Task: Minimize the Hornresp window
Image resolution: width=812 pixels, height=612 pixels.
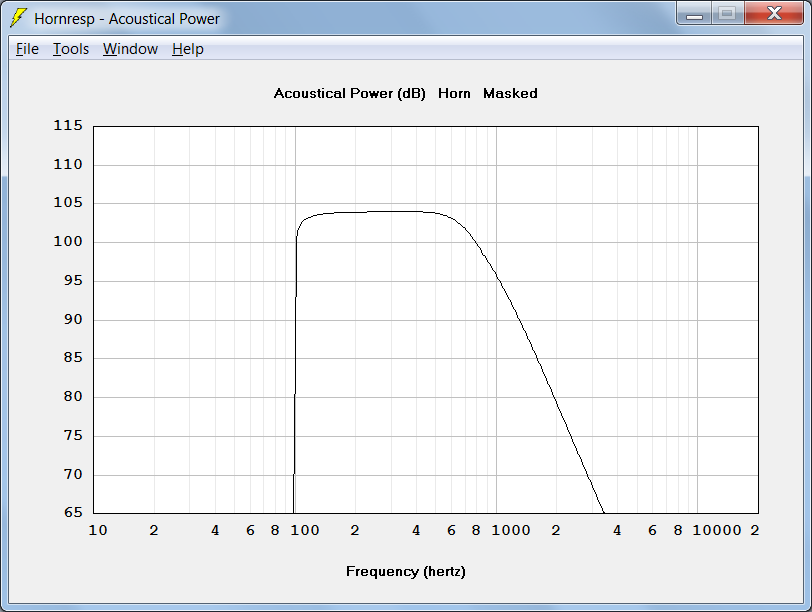Action: coord(694,13)
